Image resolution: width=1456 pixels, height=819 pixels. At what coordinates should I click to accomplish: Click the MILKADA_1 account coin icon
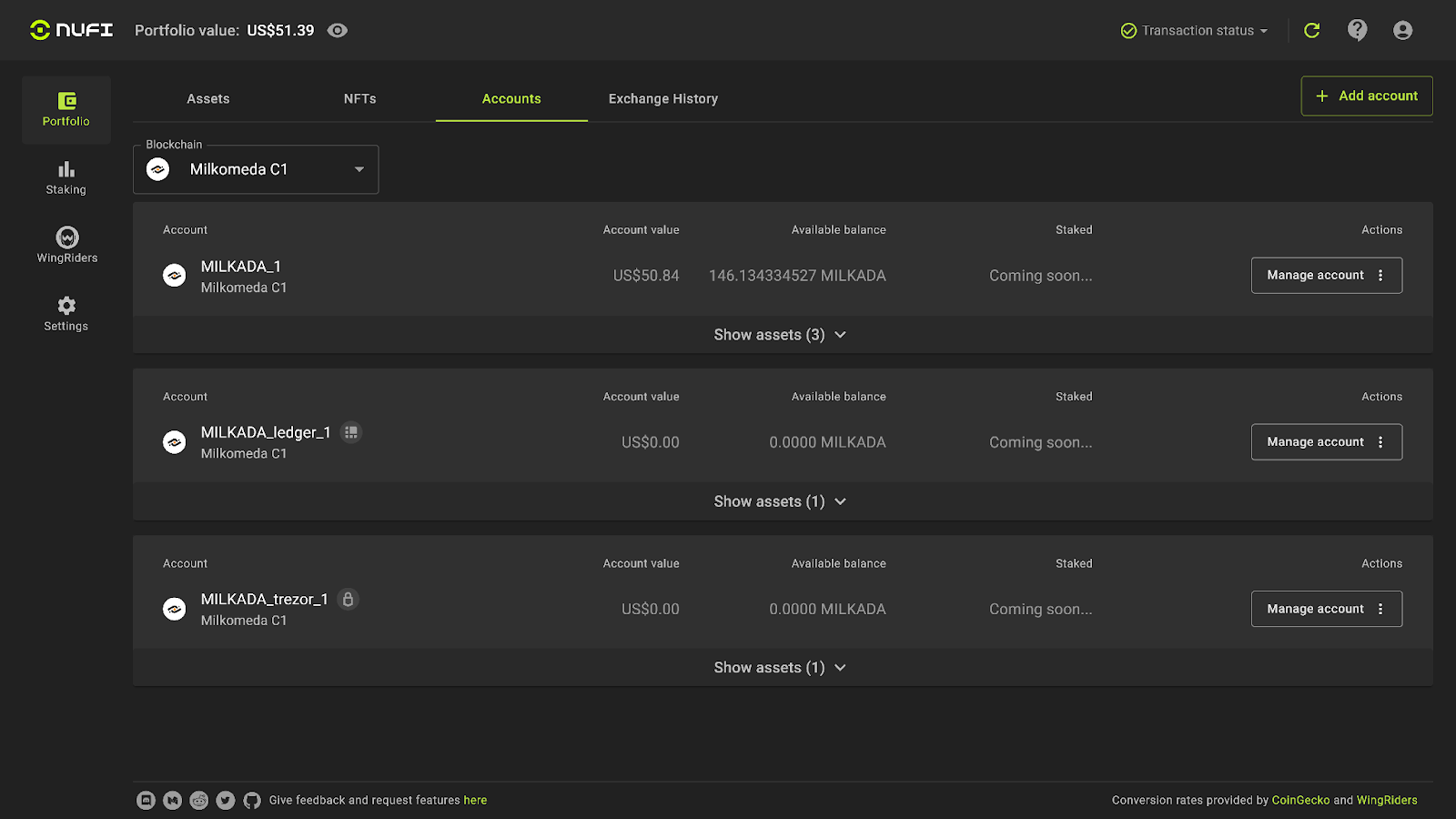tap(175, 276)
